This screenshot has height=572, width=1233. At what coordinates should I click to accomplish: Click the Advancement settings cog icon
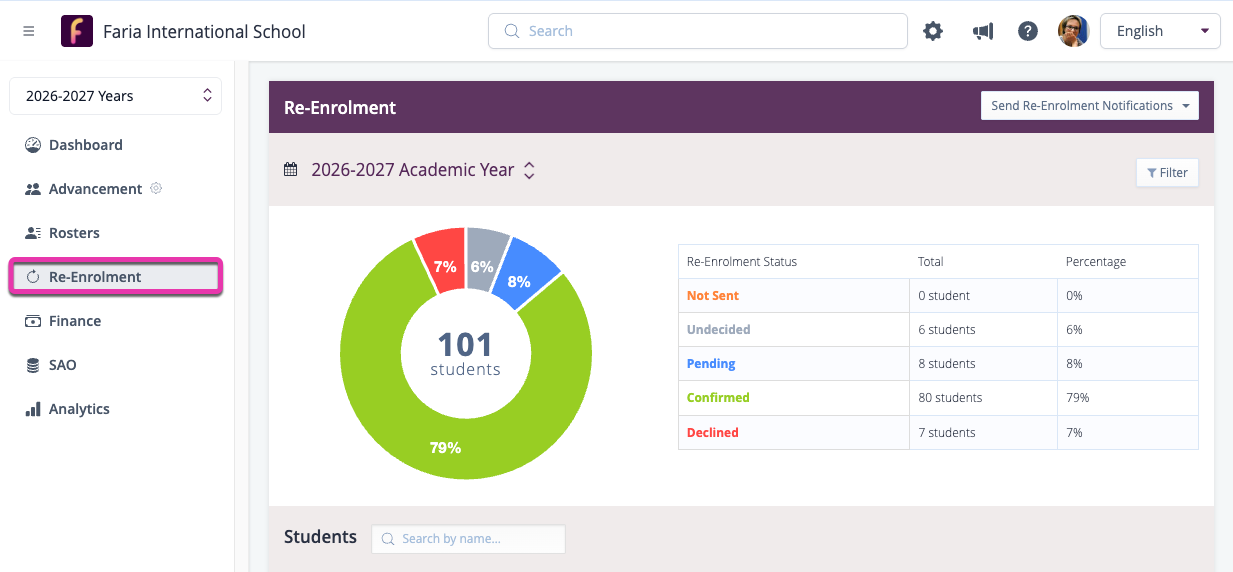pyautogui.click(x=156, y=188)
